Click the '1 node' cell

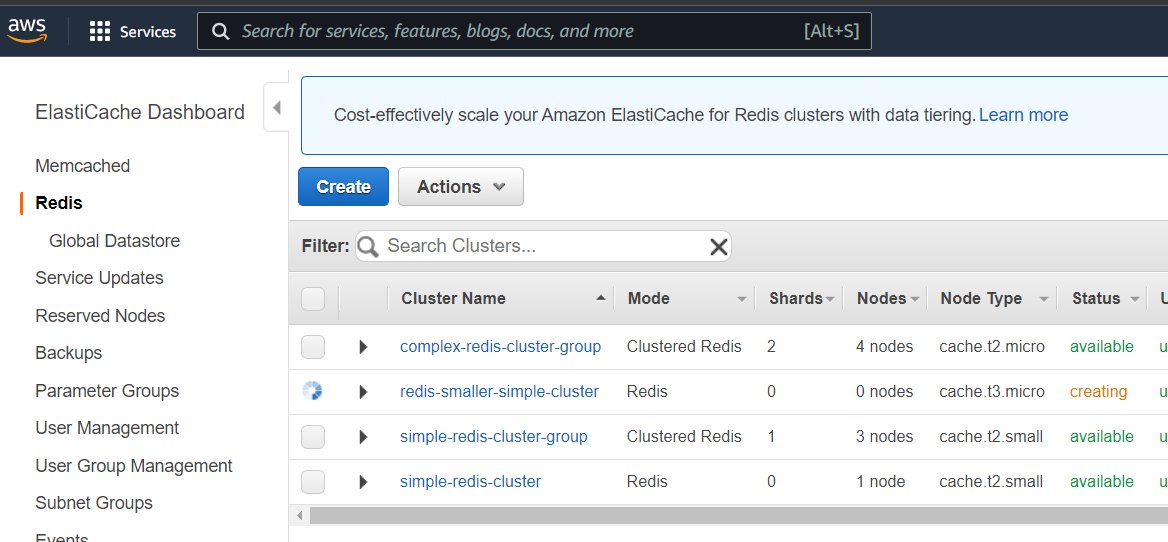880,482
